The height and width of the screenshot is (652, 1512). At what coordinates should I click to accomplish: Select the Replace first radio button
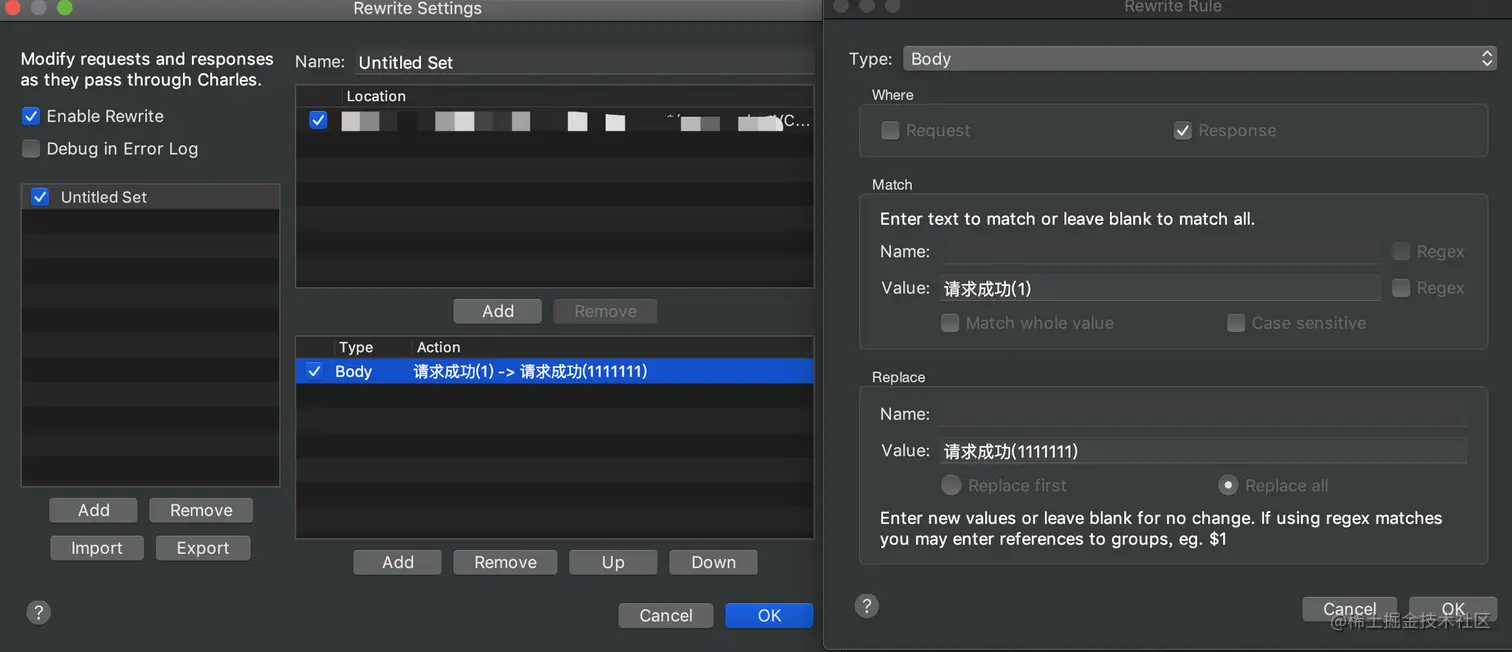[x=951, y=485]
